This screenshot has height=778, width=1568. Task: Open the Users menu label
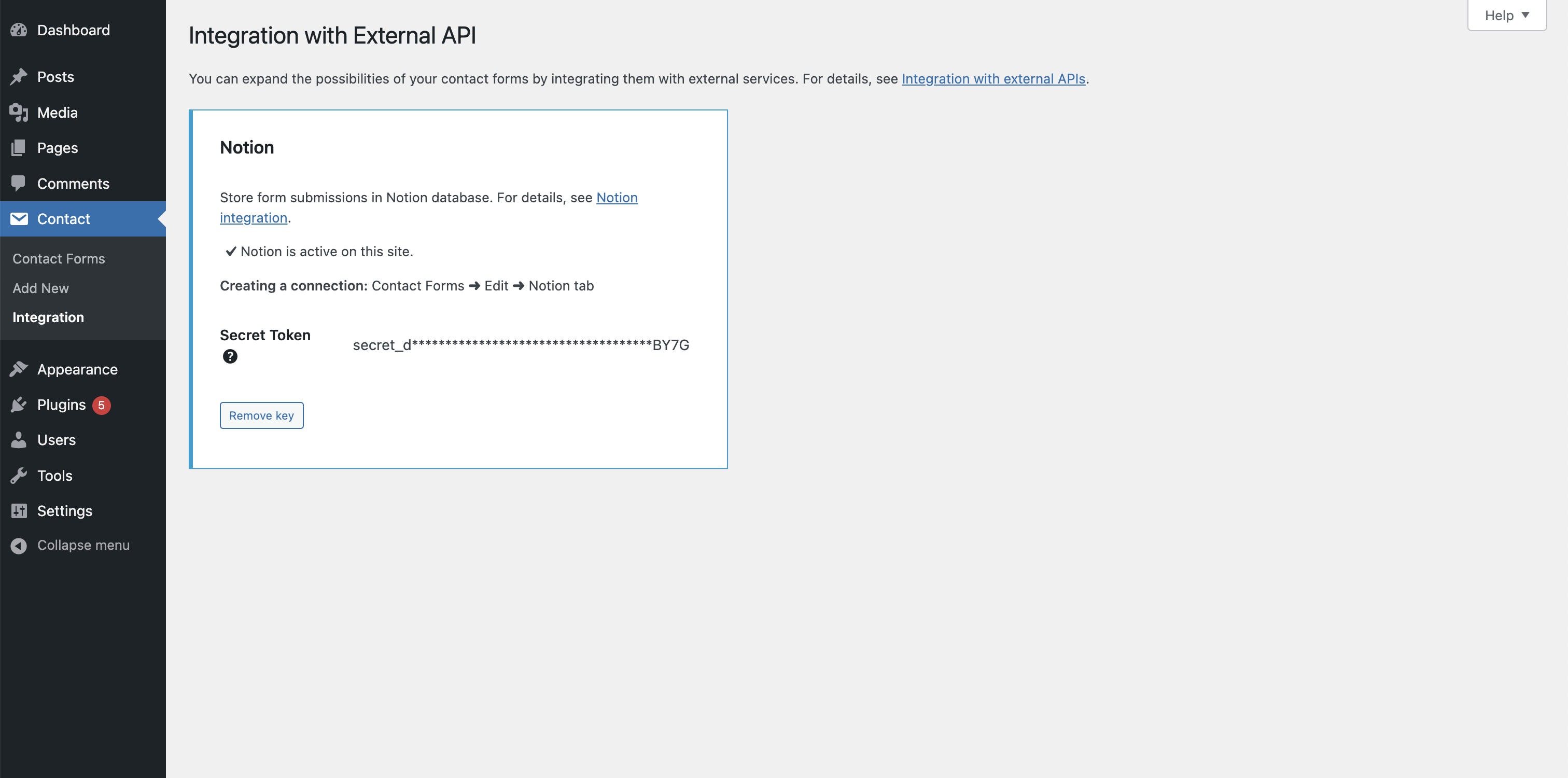pyautogui.click(x=57, y=439)
